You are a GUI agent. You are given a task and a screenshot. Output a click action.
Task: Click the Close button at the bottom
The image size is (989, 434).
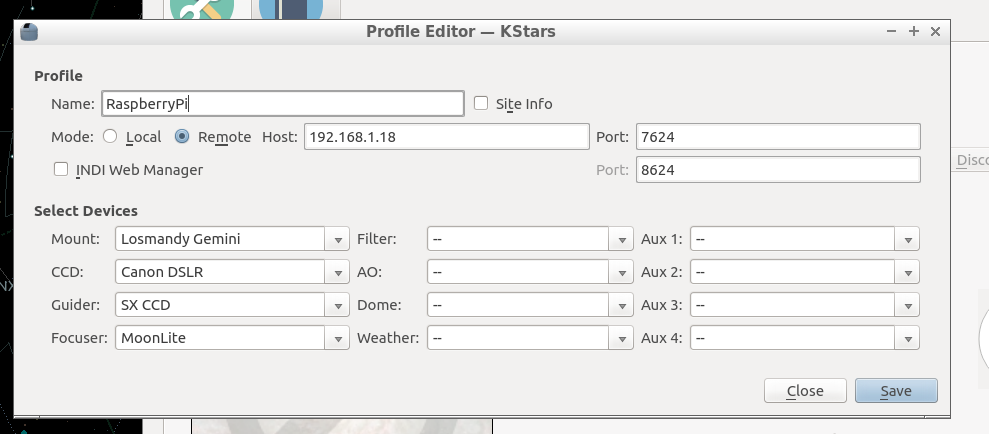tap(805, 391)
